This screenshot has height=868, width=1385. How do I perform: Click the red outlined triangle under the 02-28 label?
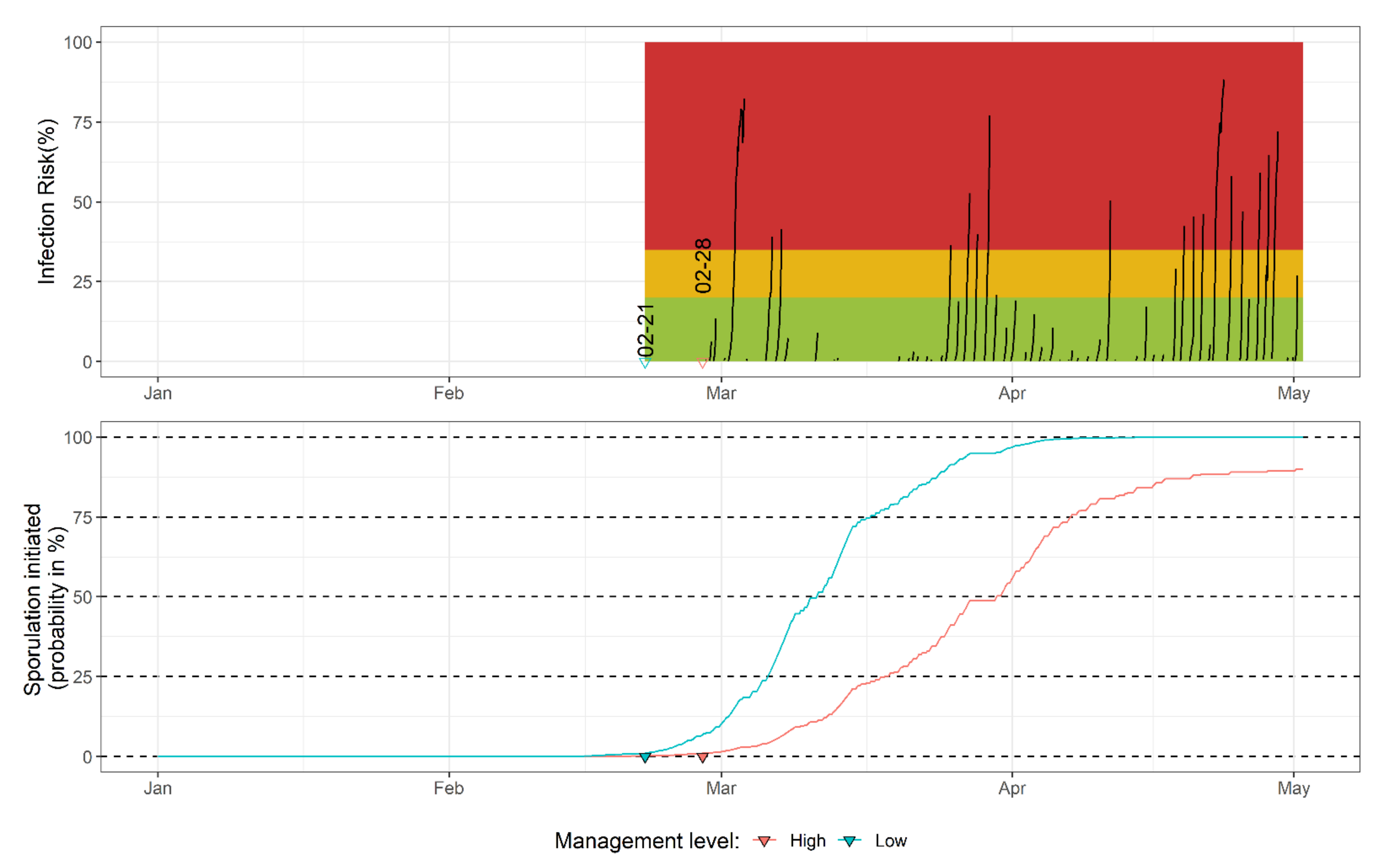pyautogui.click(x=702, y=363)
